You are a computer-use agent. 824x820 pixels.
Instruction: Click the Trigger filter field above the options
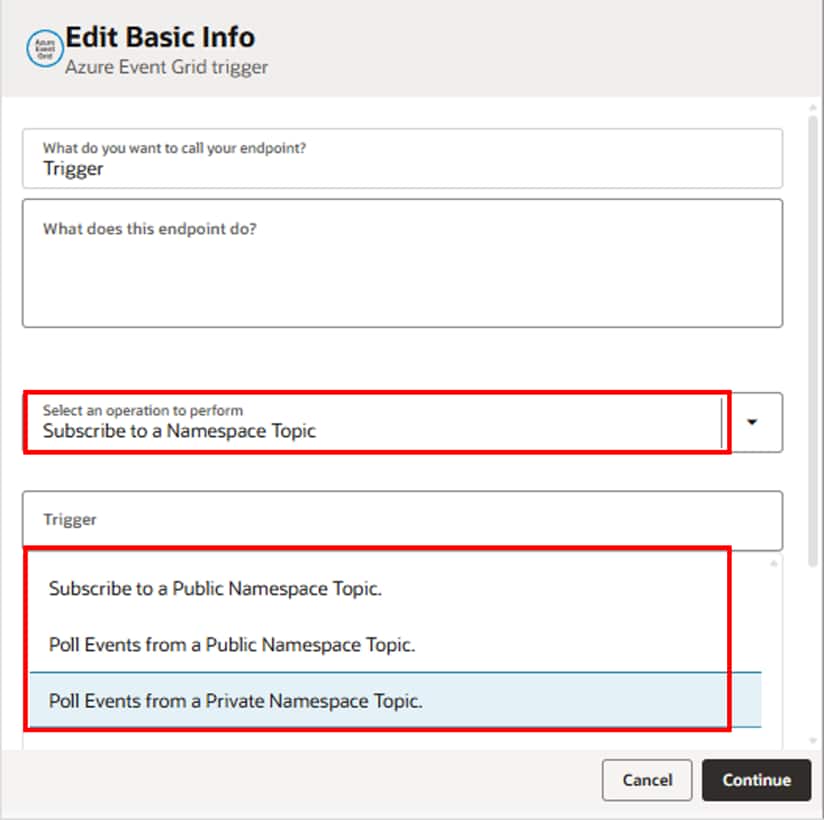tap(402, 520)
